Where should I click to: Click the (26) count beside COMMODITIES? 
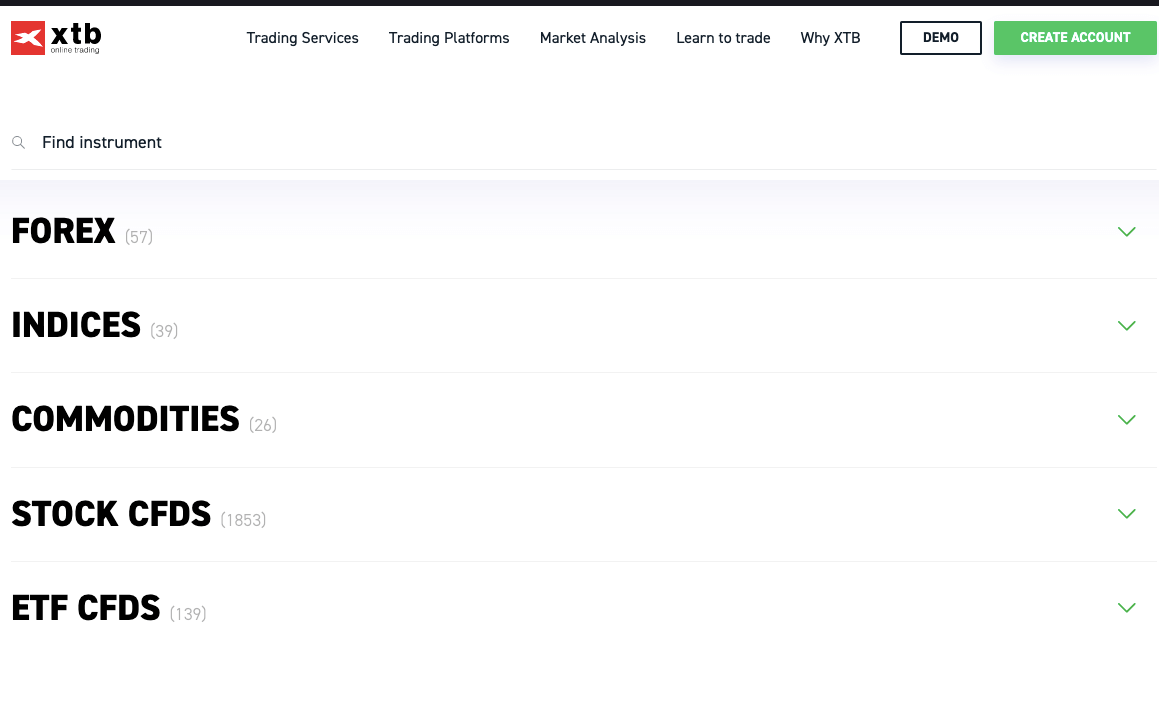tap(262, 425)
